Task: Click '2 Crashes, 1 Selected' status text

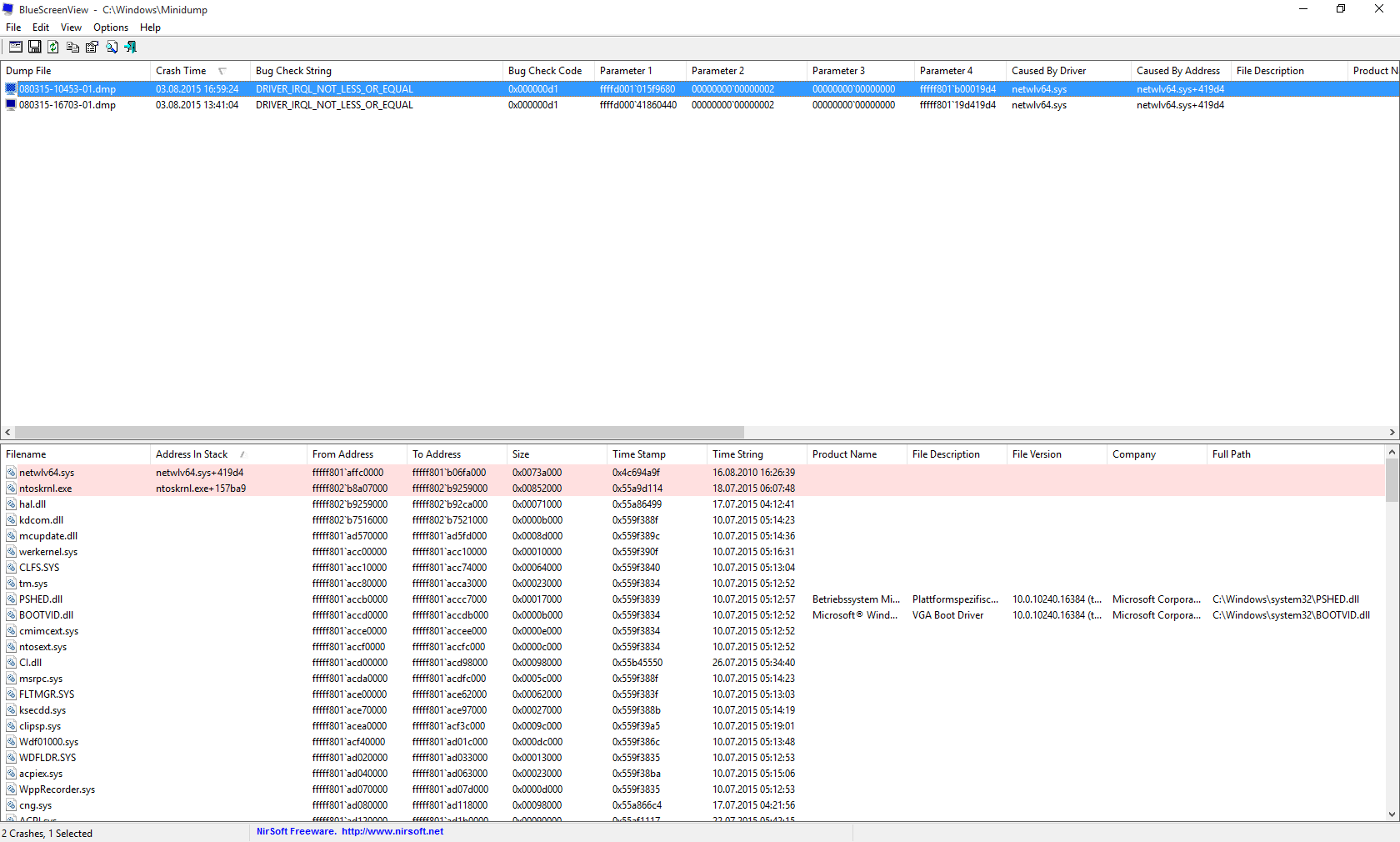Action: [x=47, y=834]
